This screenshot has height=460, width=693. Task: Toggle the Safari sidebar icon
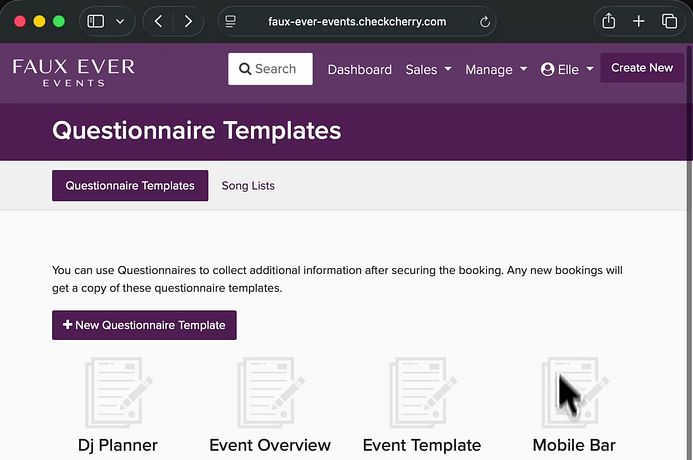pyautogui.click(x=96, y=21)
